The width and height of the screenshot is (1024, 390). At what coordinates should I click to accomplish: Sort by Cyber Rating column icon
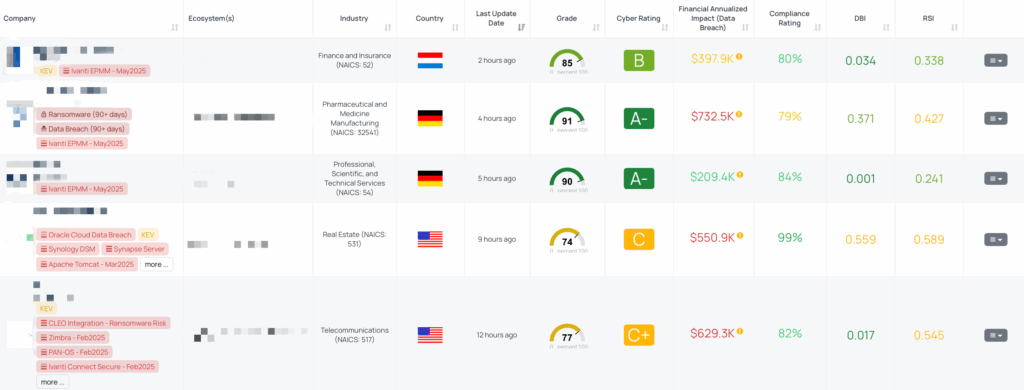(x=664, y=27)
